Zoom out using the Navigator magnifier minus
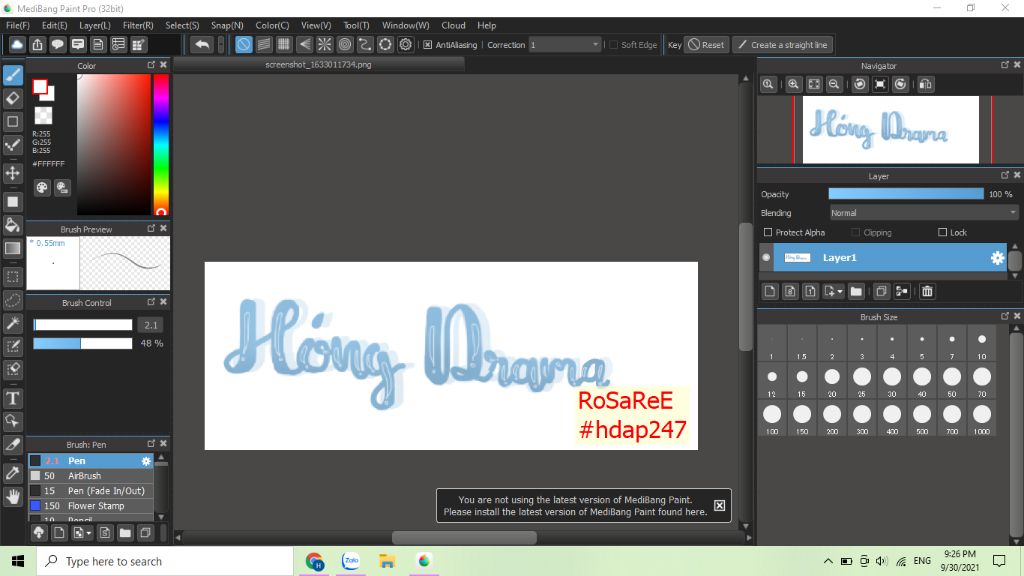Screen dimensions: 1024x576 tap(834, 84)
